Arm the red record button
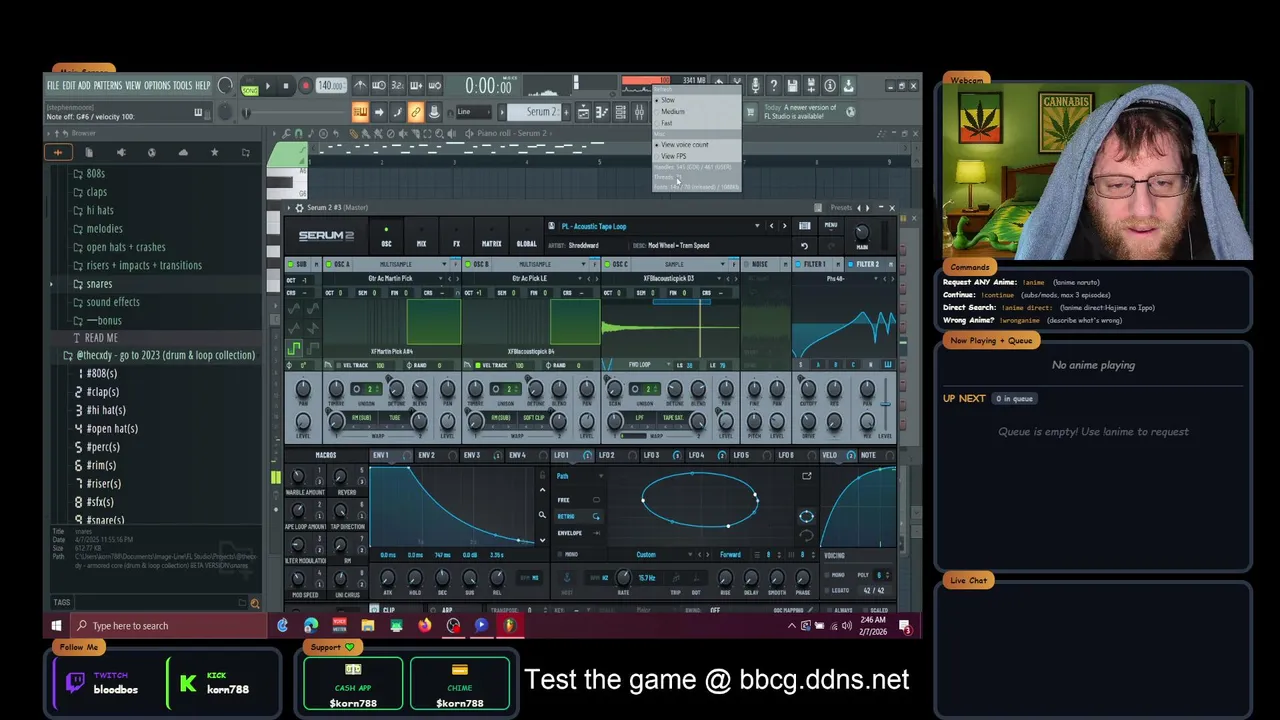This screenshot has width=1280, height=720. [x=305, y=86]
